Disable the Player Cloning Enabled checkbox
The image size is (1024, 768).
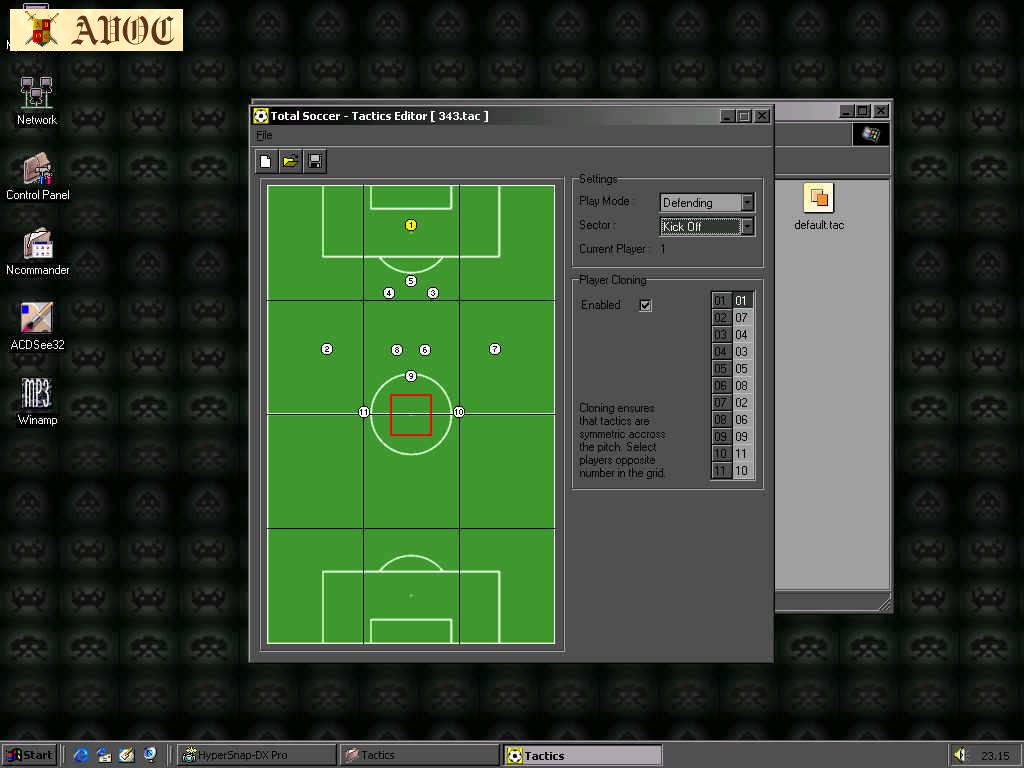645,305
